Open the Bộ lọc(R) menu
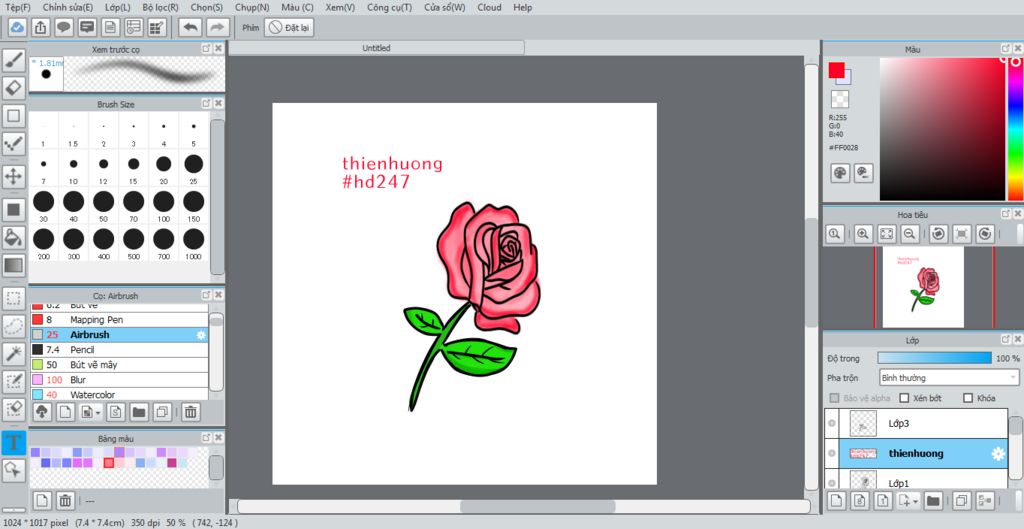 pyautogui.click(x=161, y=7)
